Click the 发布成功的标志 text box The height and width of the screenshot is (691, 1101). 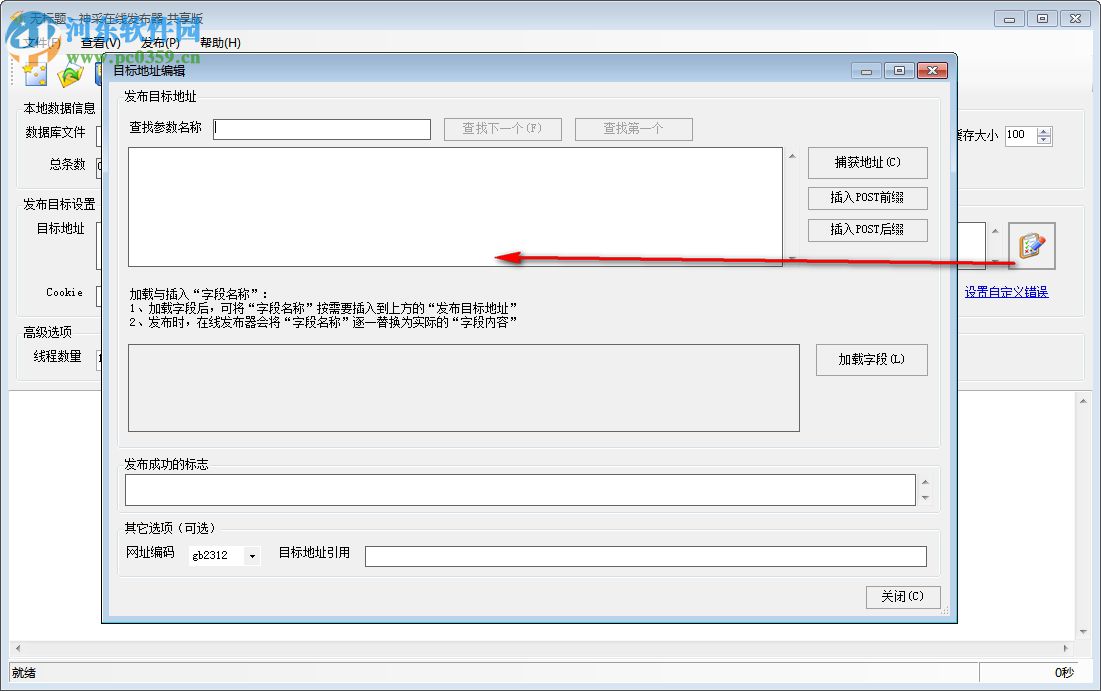[520, 490]
